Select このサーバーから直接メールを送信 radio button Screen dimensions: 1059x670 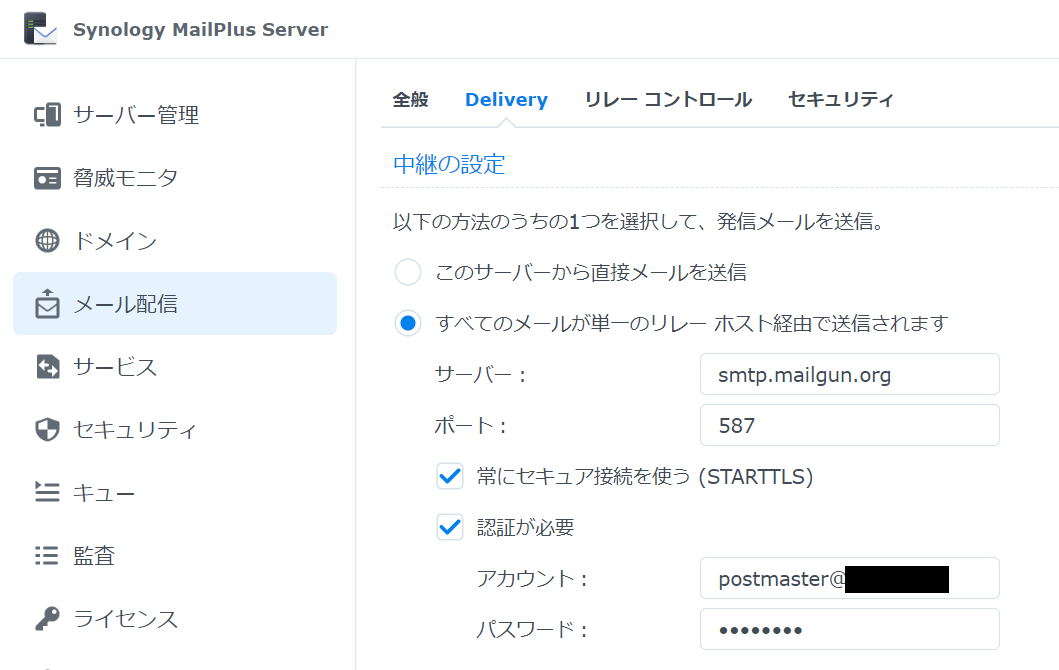408,272
